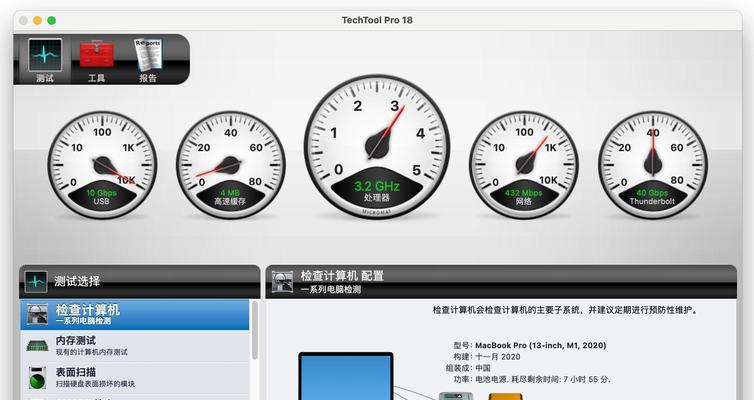Click the 测试选择 panel header icon

tap(36, 282)
